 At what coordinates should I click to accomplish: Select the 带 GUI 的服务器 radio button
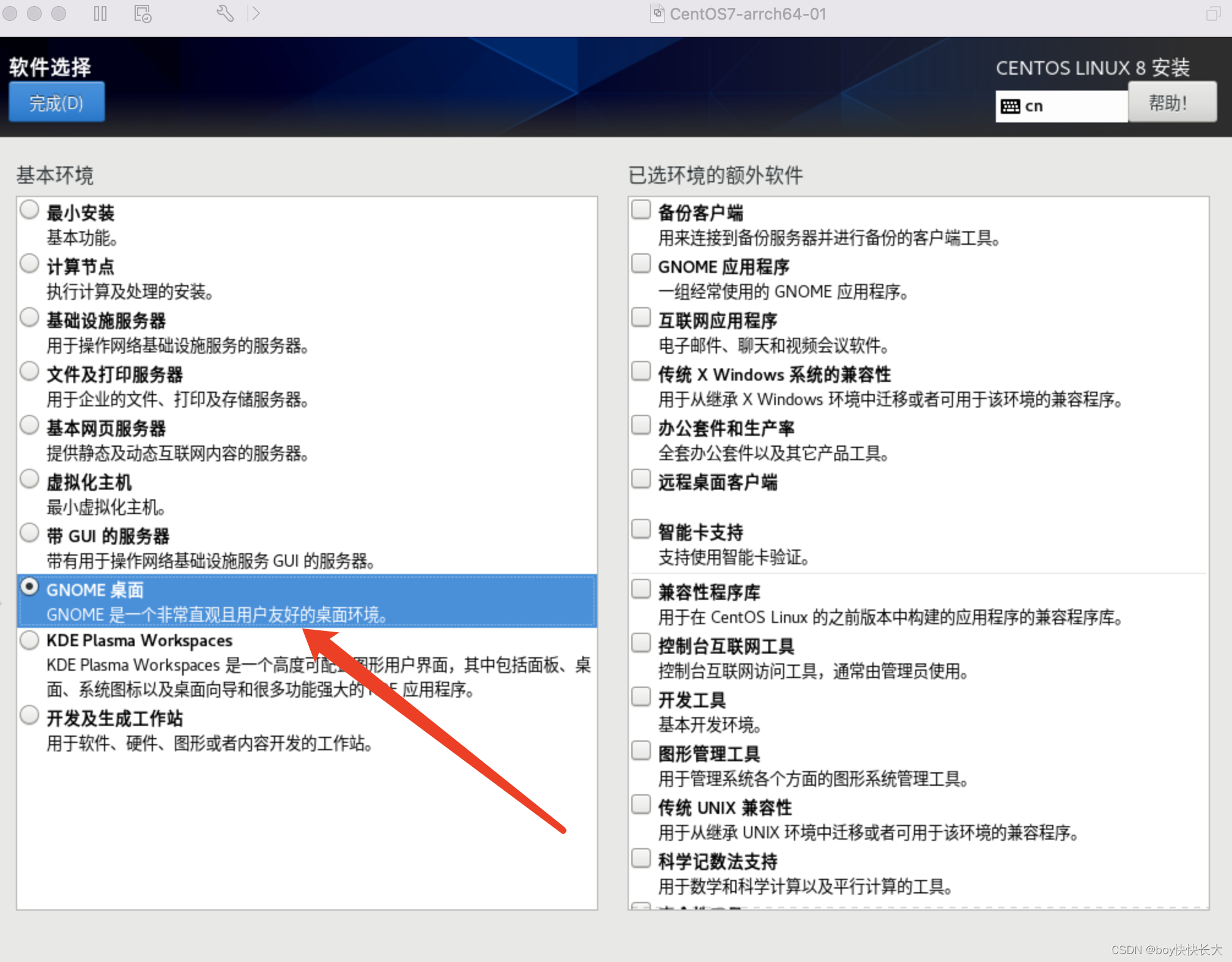tap(29, 533)
